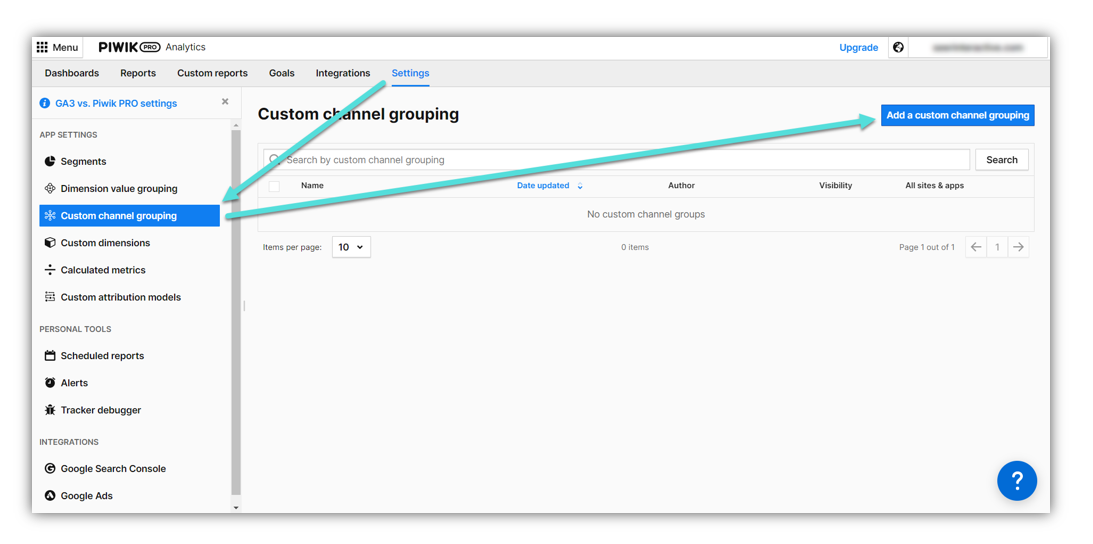Click the Upgrade link
Screen dimensions: 1093x544
pyautogui.click(x=858, y=47)
